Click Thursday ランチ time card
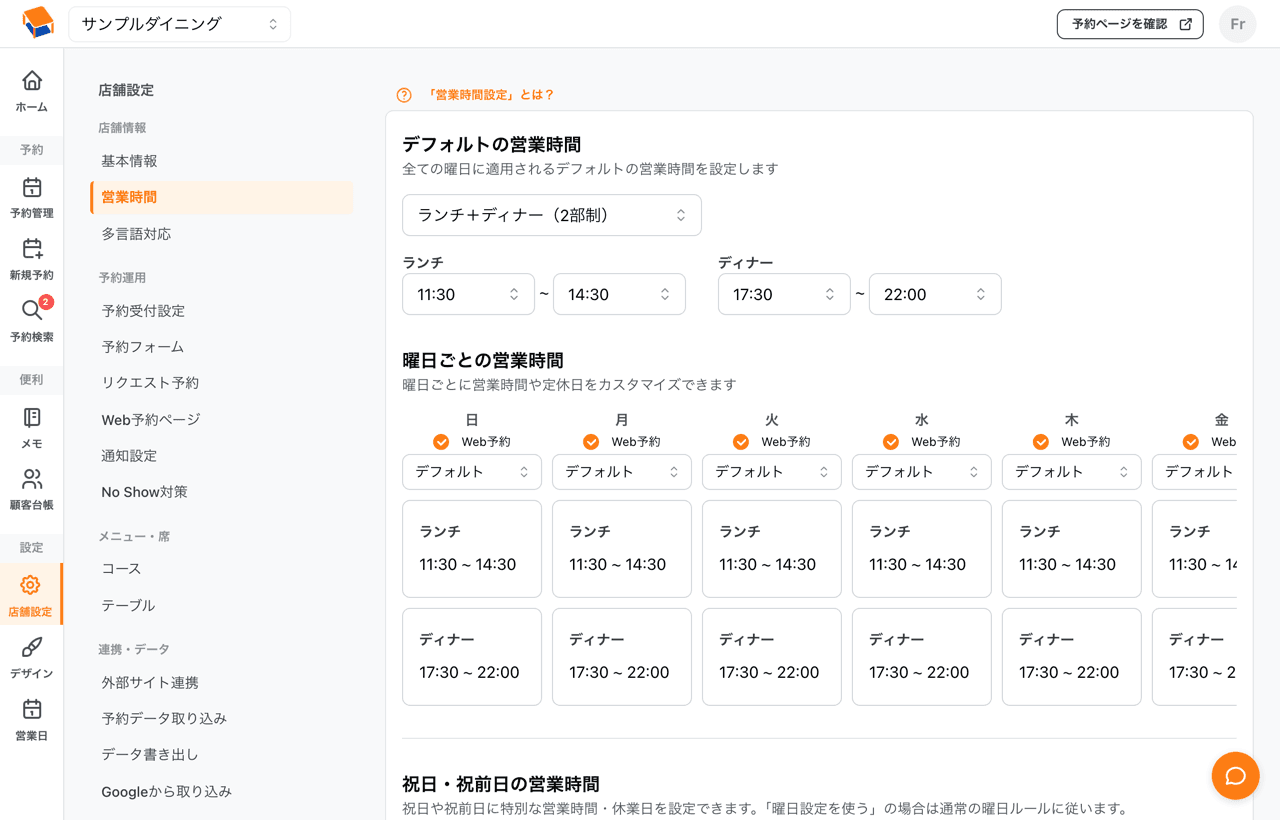 pyautogui.click(x=1072, y=549)
